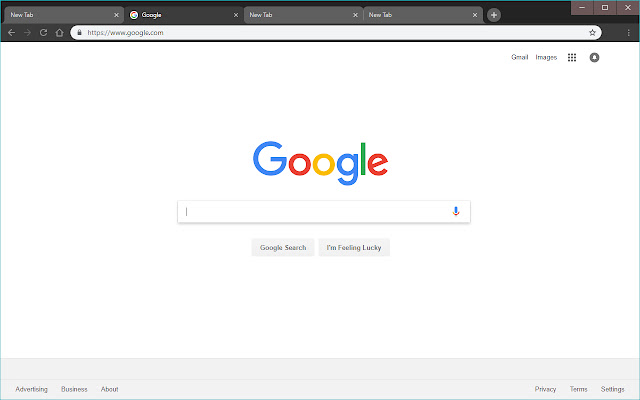Click the I'm Feeling Lucky button
640x400 pixels.
coord(354,247)
